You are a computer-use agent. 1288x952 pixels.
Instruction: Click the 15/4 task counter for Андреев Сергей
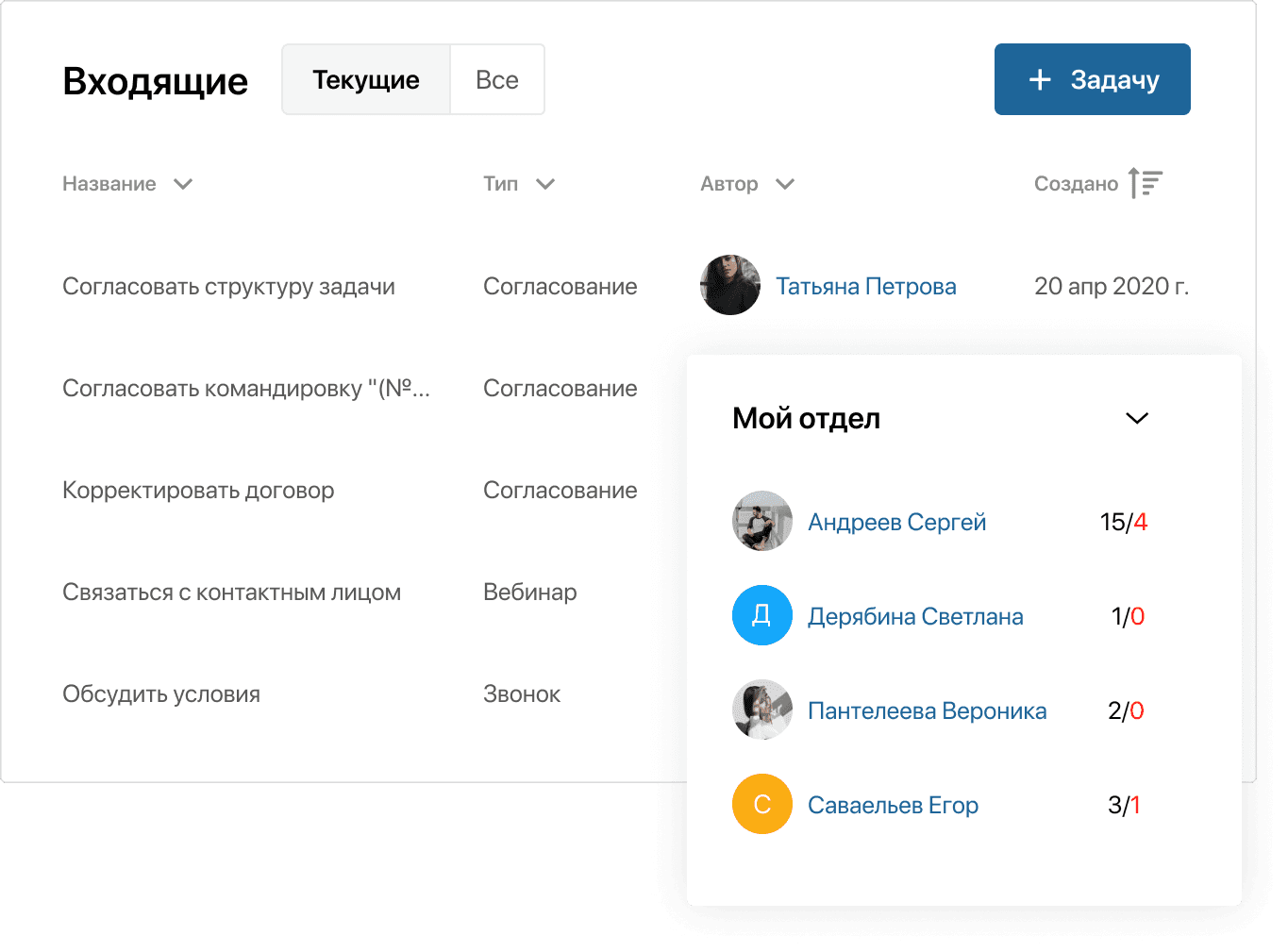tap(1123, 521)
